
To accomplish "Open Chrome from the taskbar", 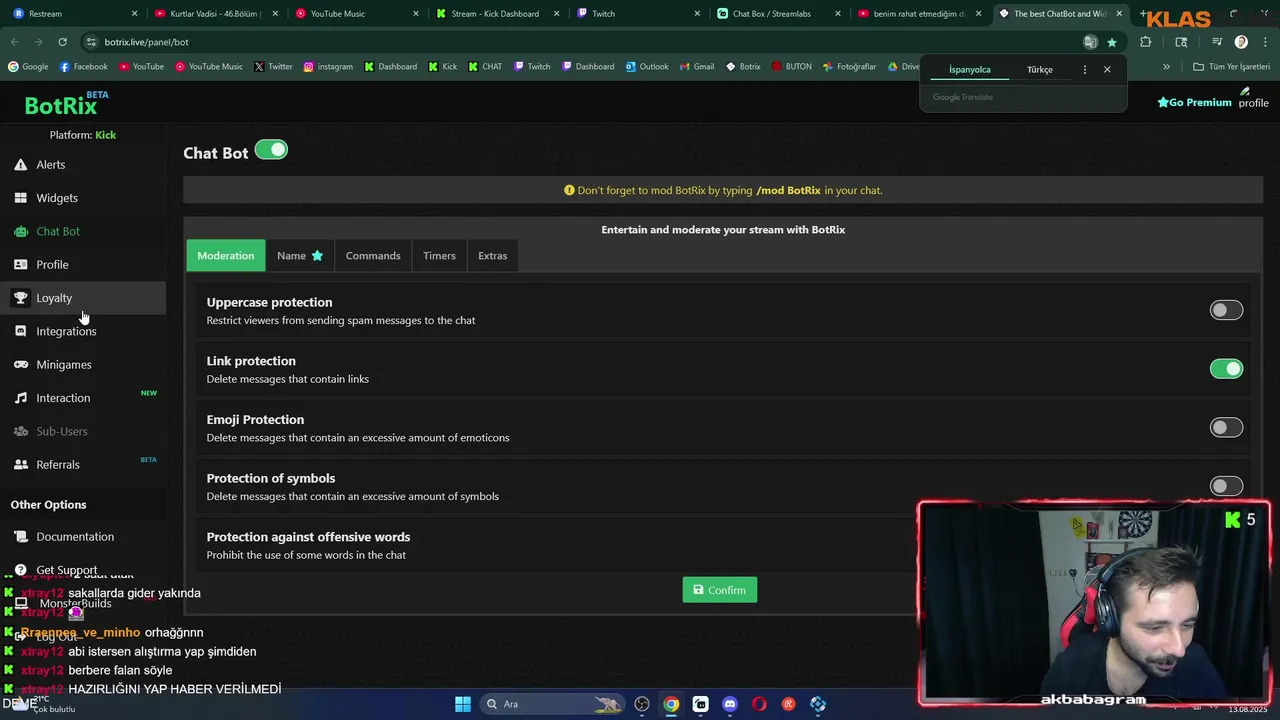I will [671, 704].
